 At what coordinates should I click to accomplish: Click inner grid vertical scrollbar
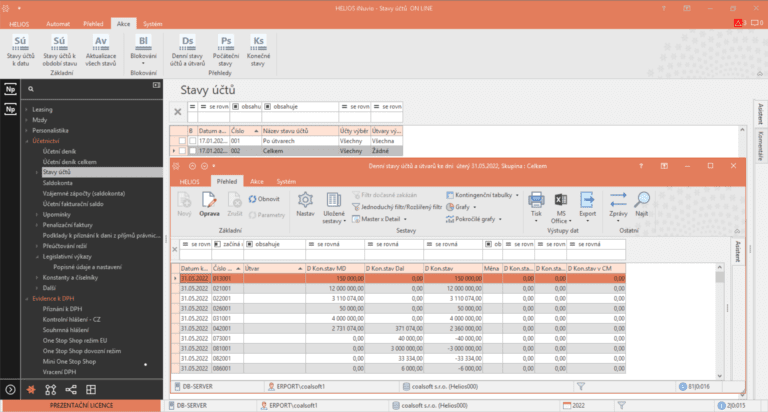click(720, 321)
